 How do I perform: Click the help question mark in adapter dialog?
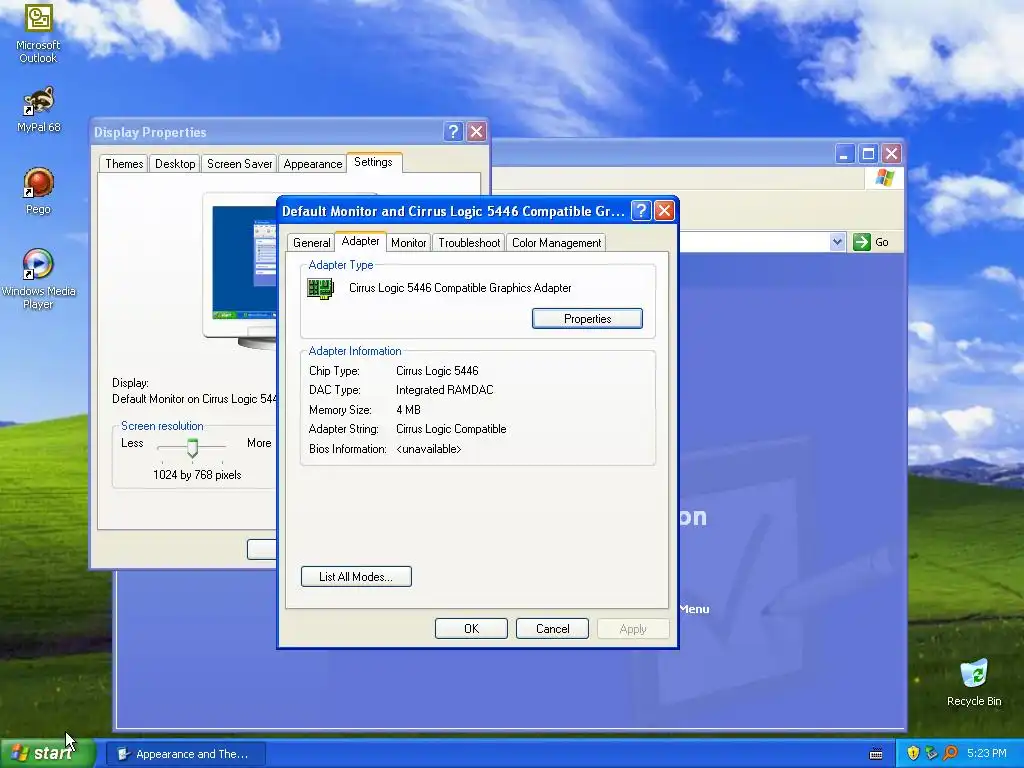point(641,210)
